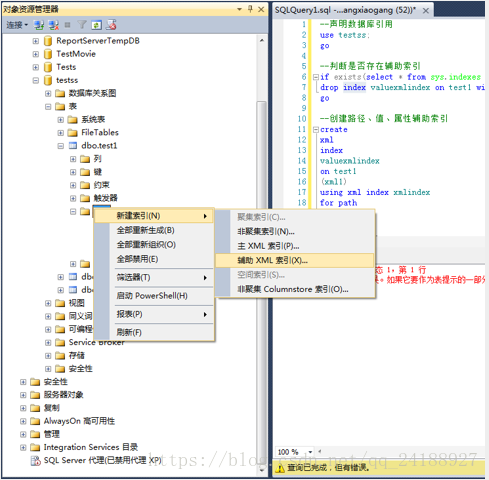Select 非聚集 Columnstore 索引(O)... in the submenu
489x480 pixels.
pyautogui.click(x=295, y=289)
